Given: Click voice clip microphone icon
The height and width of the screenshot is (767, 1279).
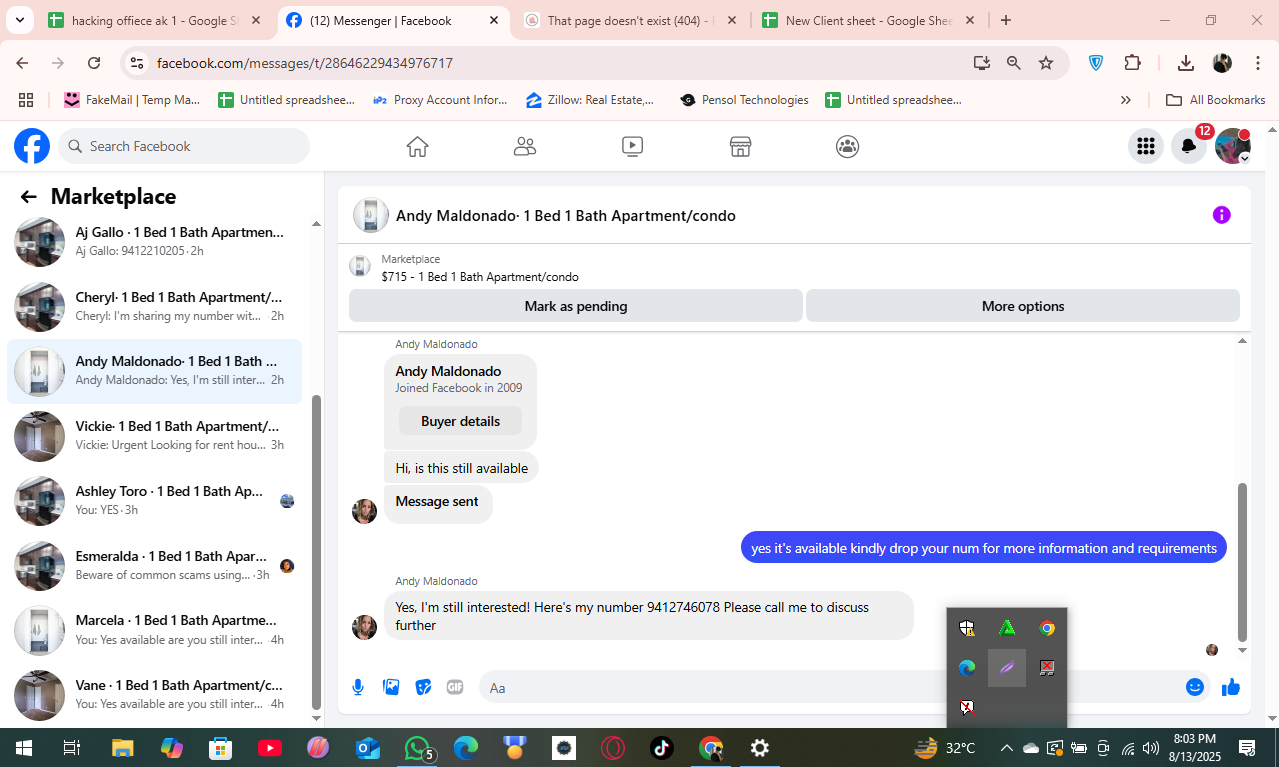Looking at the screenshot, I should (358, 687).
